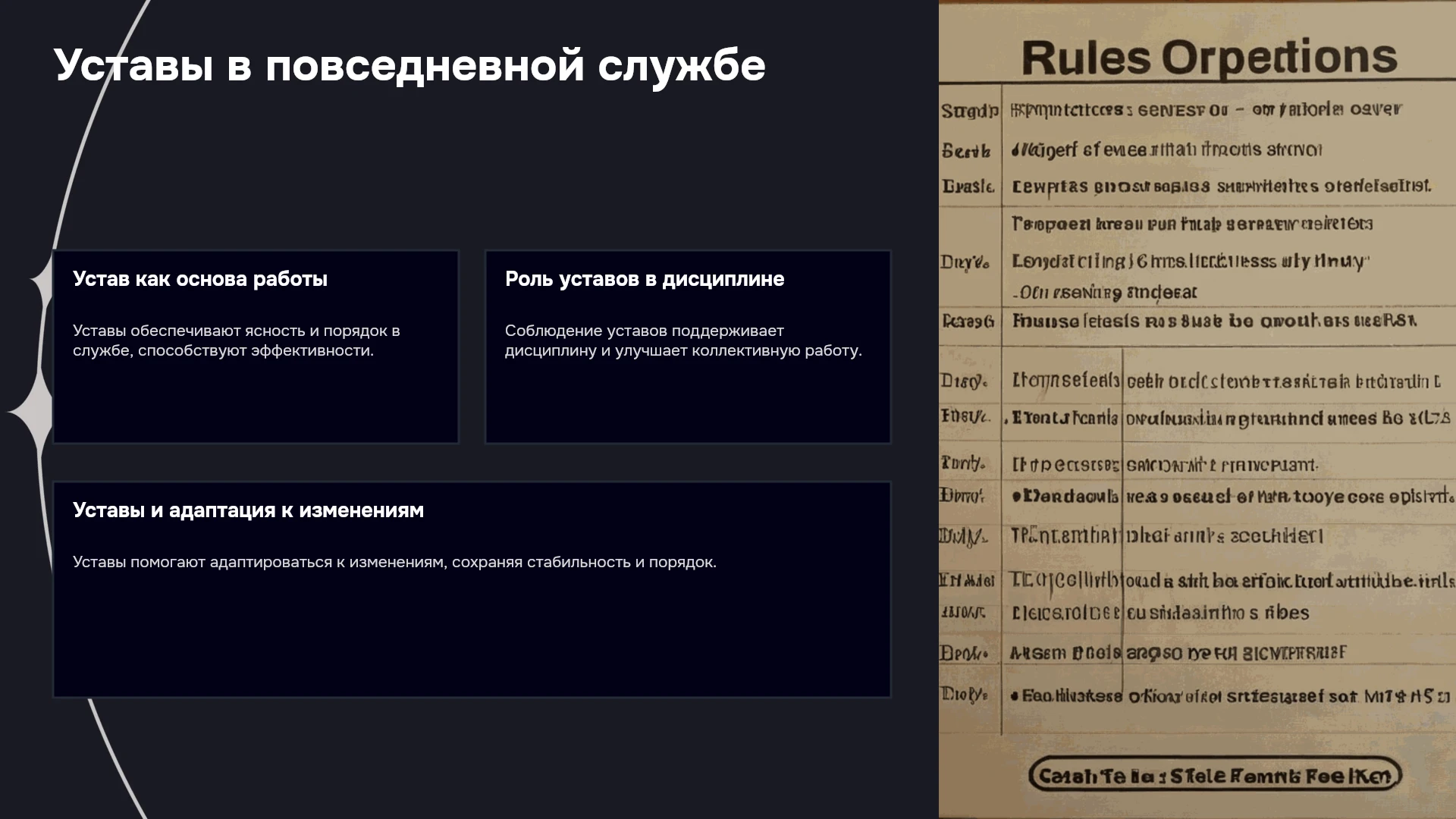Select the second card's empty lower area
Screen dimensions: 1456x819
(x=688, y=402)
